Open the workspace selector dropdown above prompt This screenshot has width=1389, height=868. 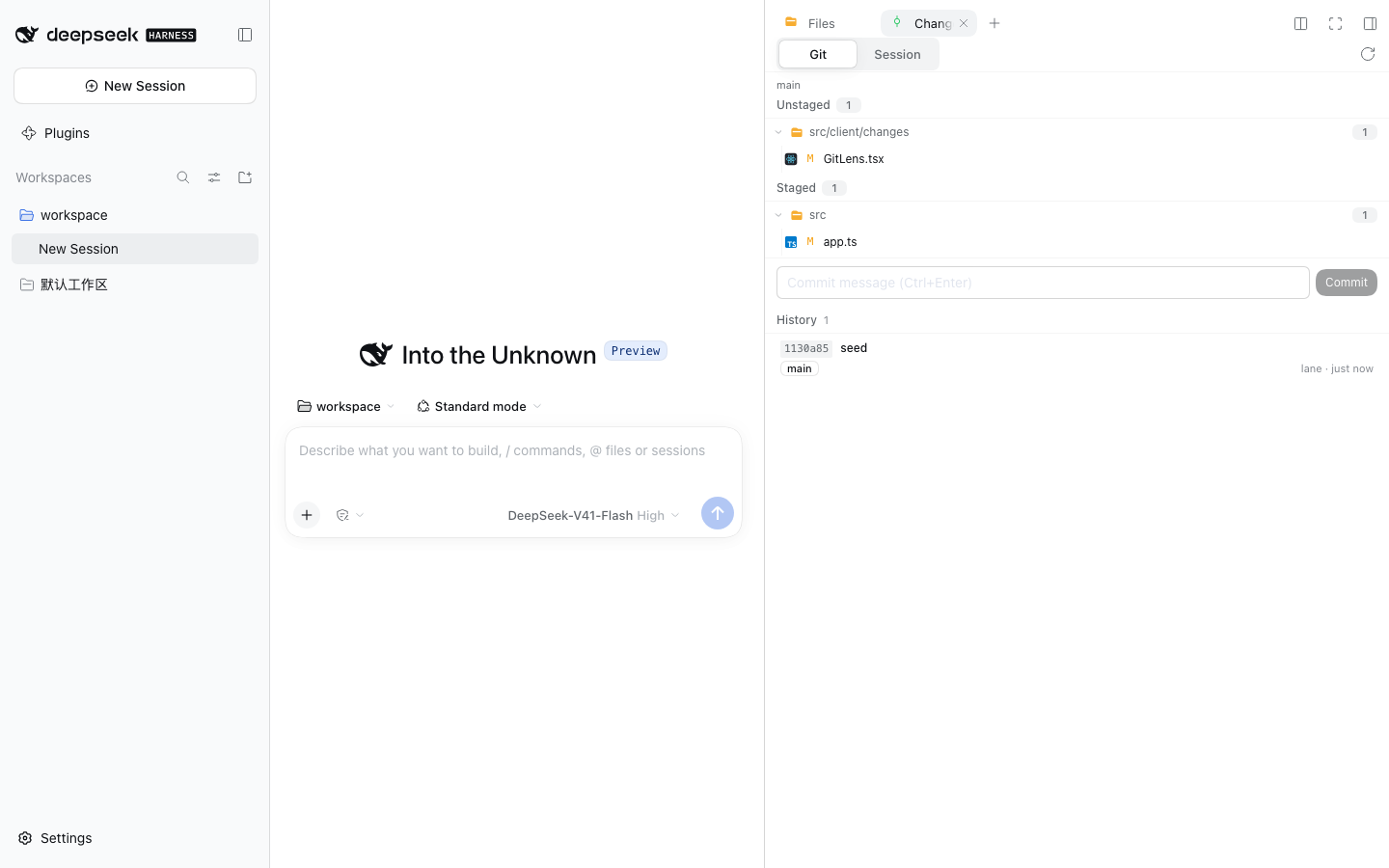[345, 406]
